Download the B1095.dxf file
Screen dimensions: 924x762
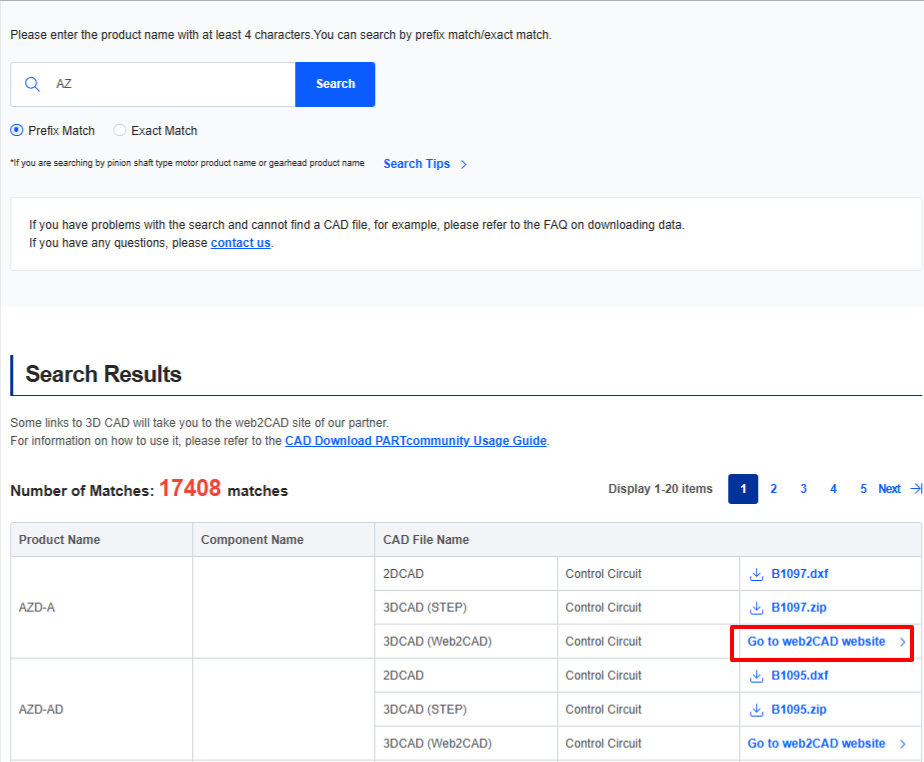coord(800,676)
